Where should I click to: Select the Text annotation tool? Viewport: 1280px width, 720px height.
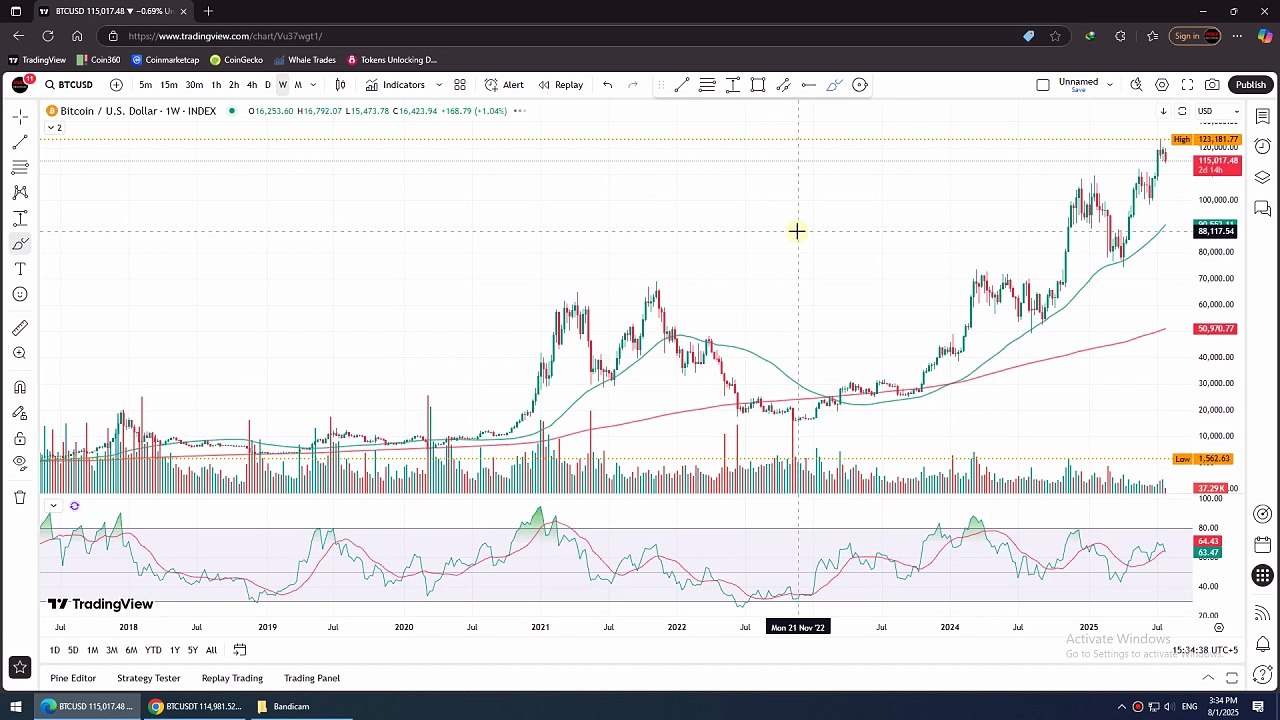click(x=20, y=269)
